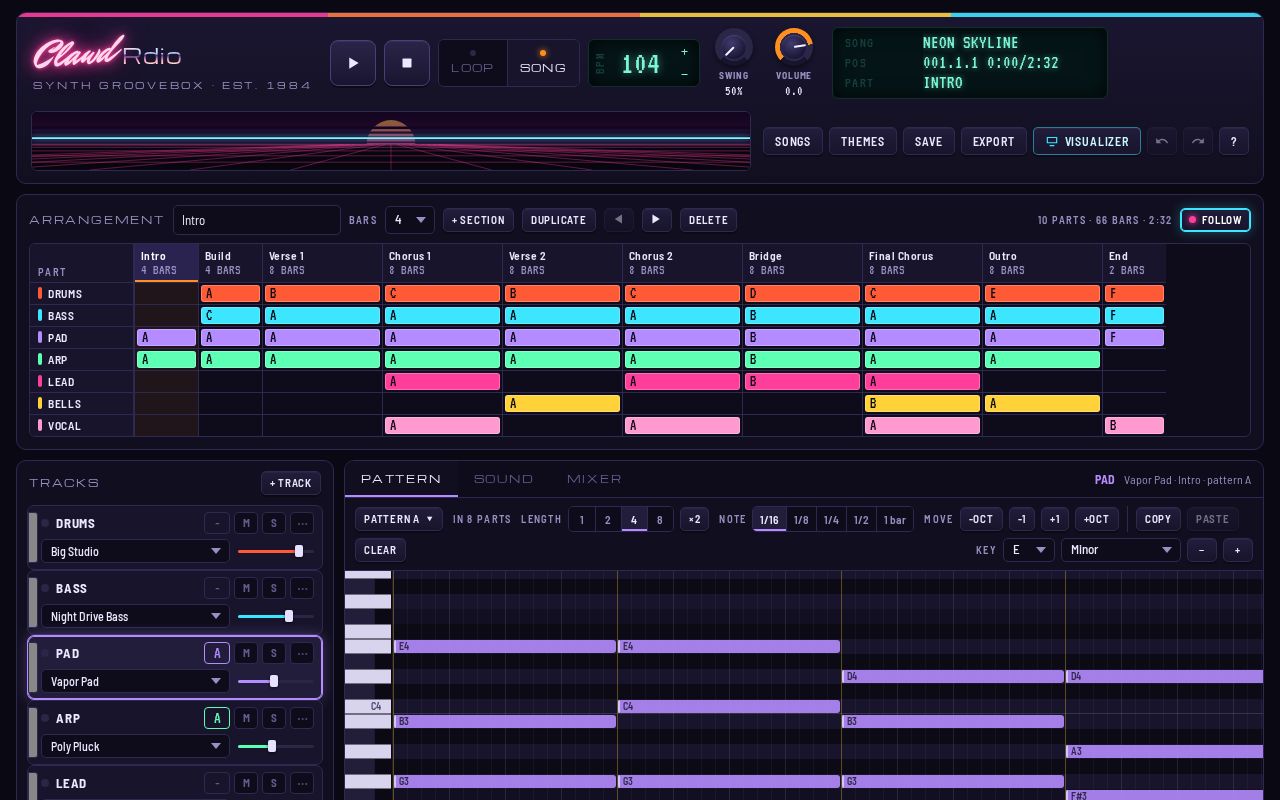Screen dimensions: 1280x800
Task: Switch transport to LOOP mode
Action: [x=472, y=63]
